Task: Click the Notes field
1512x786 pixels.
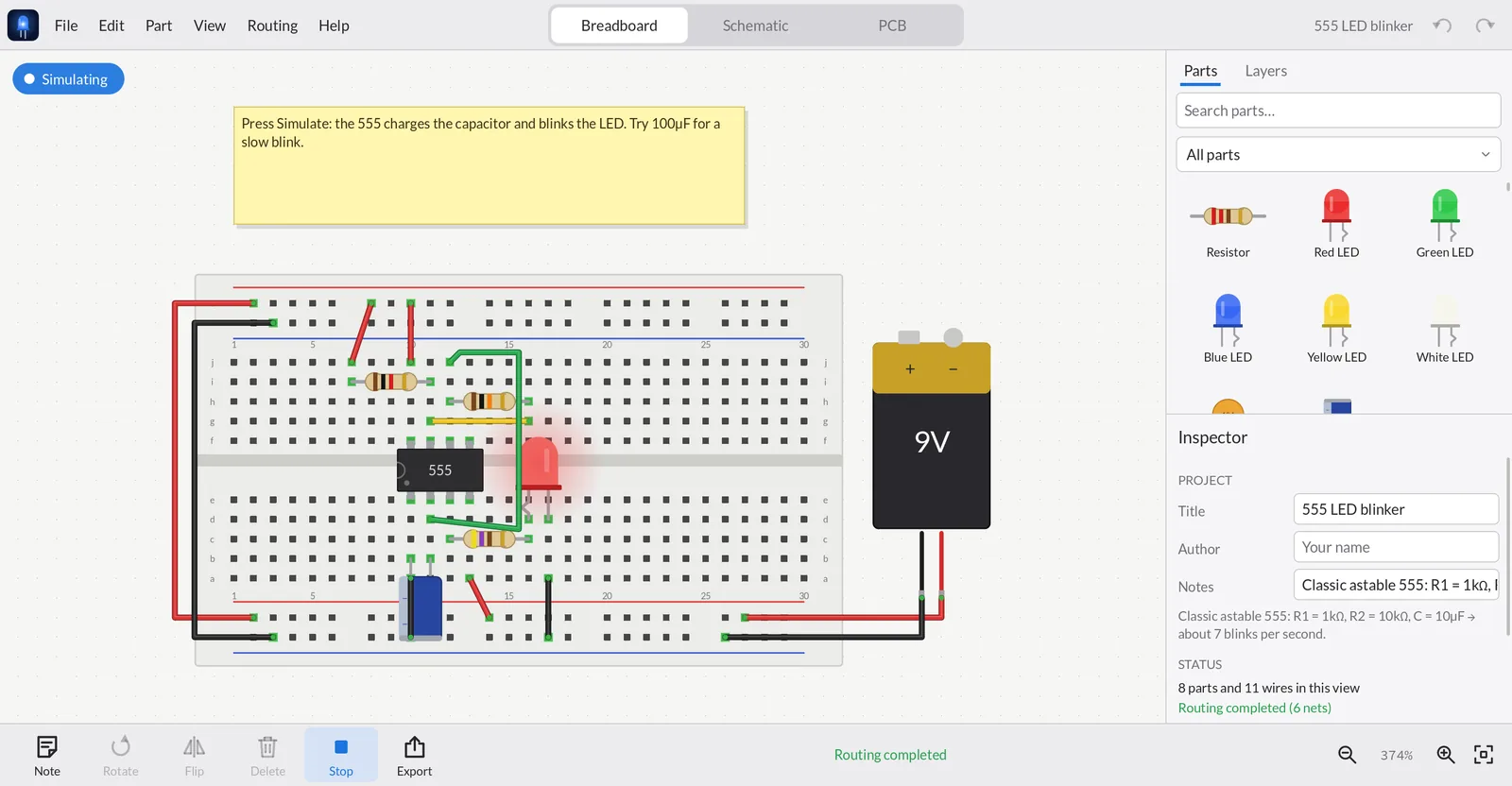Action: click(1396, 585)
